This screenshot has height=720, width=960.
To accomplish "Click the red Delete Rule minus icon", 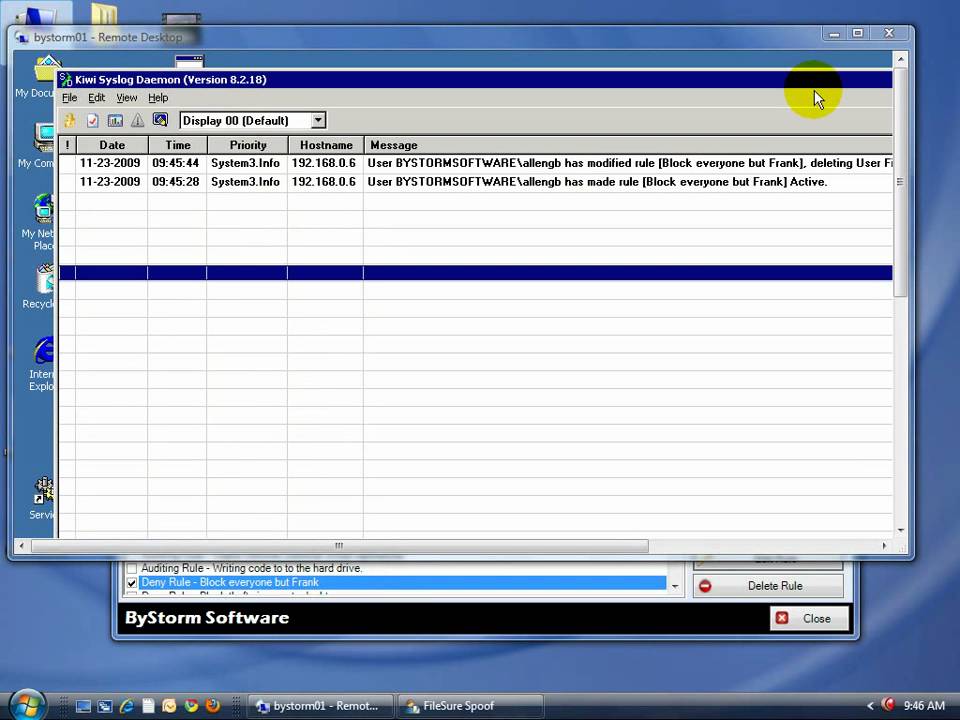I will click(x=705, y=586).
